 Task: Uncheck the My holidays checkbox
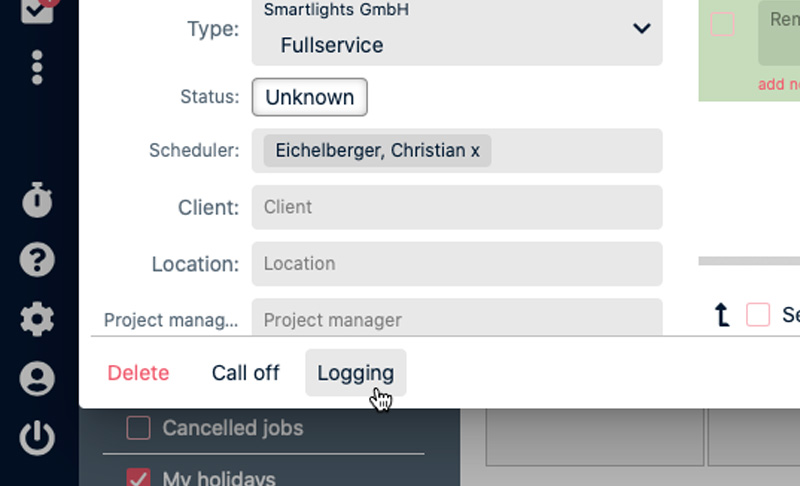click(x=138, y=478)
